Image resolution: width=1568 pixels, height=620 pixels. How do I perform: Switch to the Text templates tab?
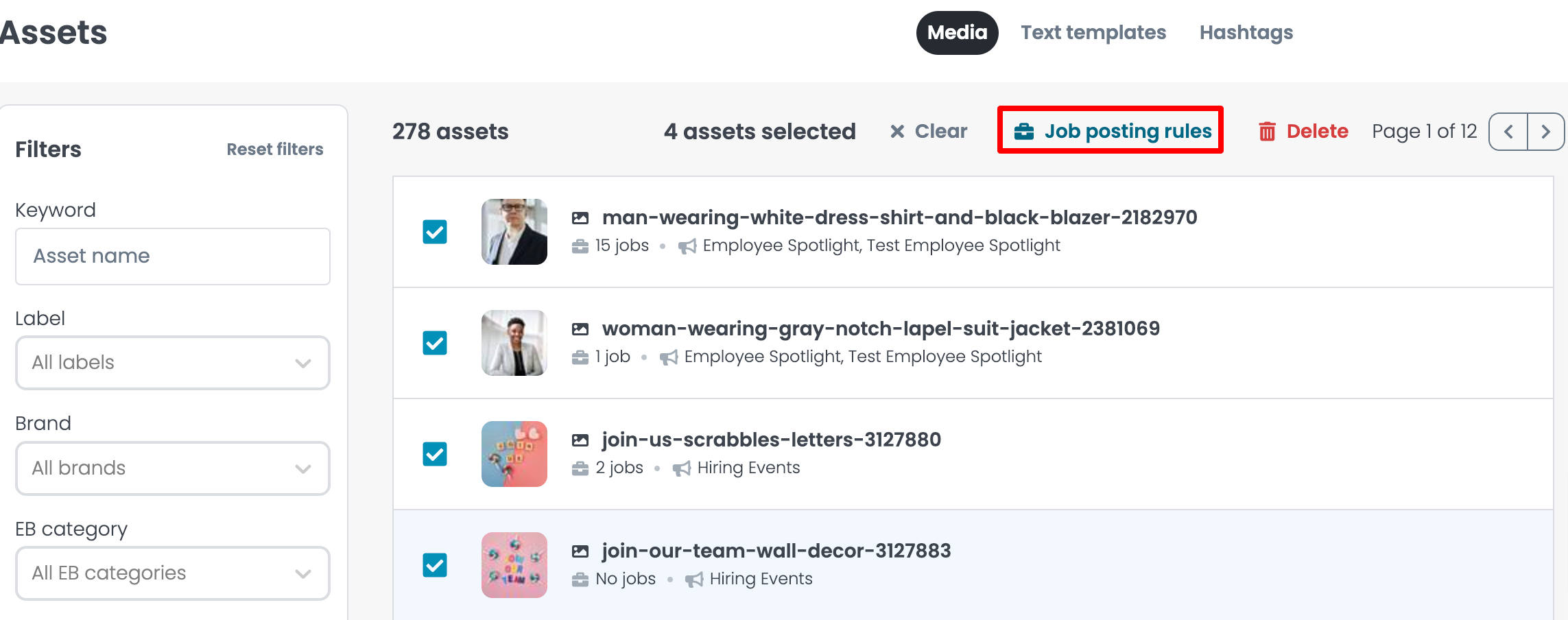point(1093,33)
